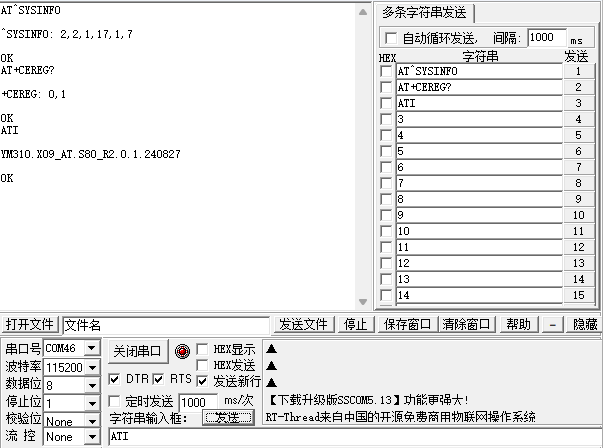Click the SSCOM5.13 upgrade download link
The height and width of the screenshot is (448, 603).
click(x=367, y=400)
